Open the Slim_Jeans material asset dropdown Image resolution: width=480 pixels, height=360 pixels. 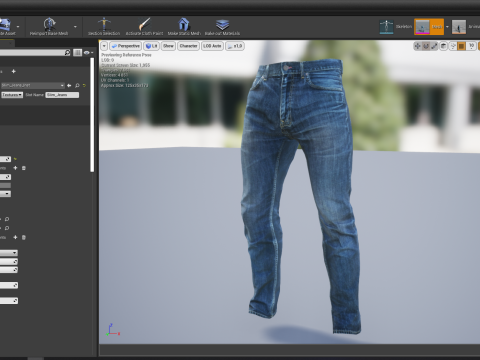[x=32, y=85]
